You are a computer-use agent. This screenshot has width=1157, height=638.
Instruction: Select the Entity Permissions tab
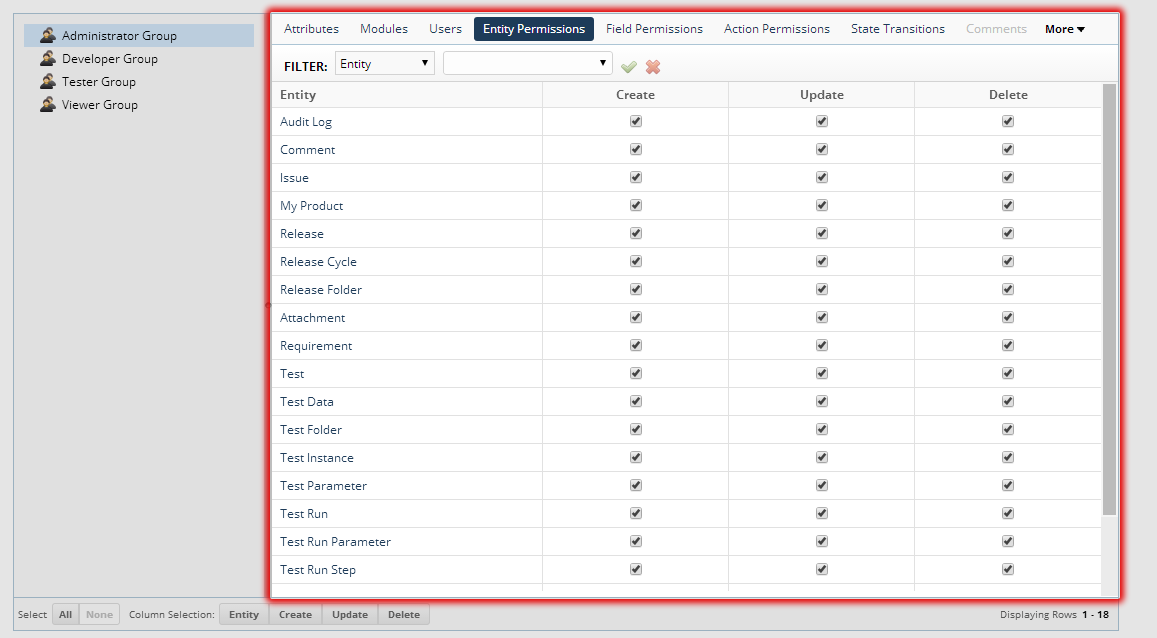533,29
